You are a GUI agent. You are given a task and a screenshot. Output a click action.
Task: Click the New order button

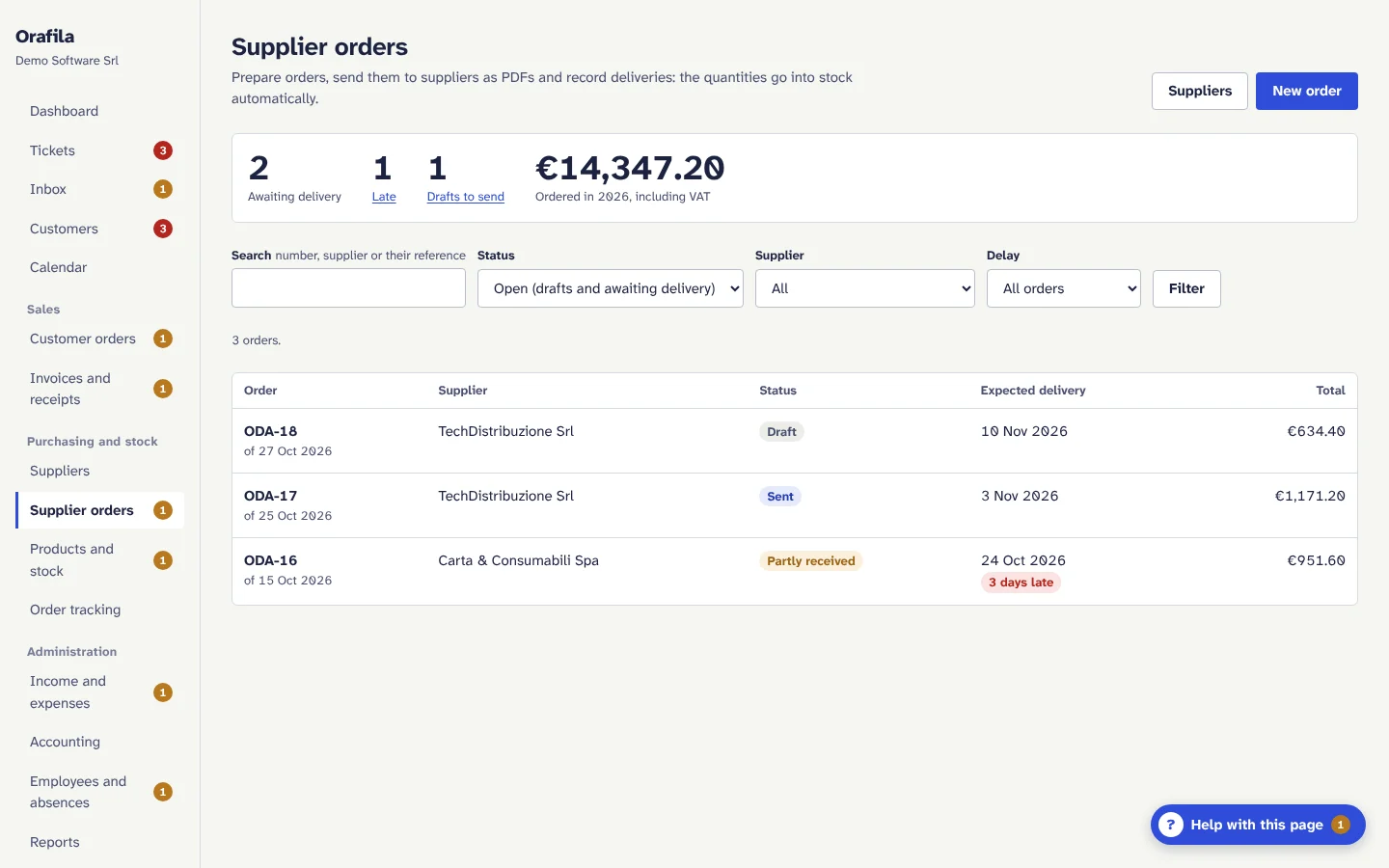[x=1306, y=91]
